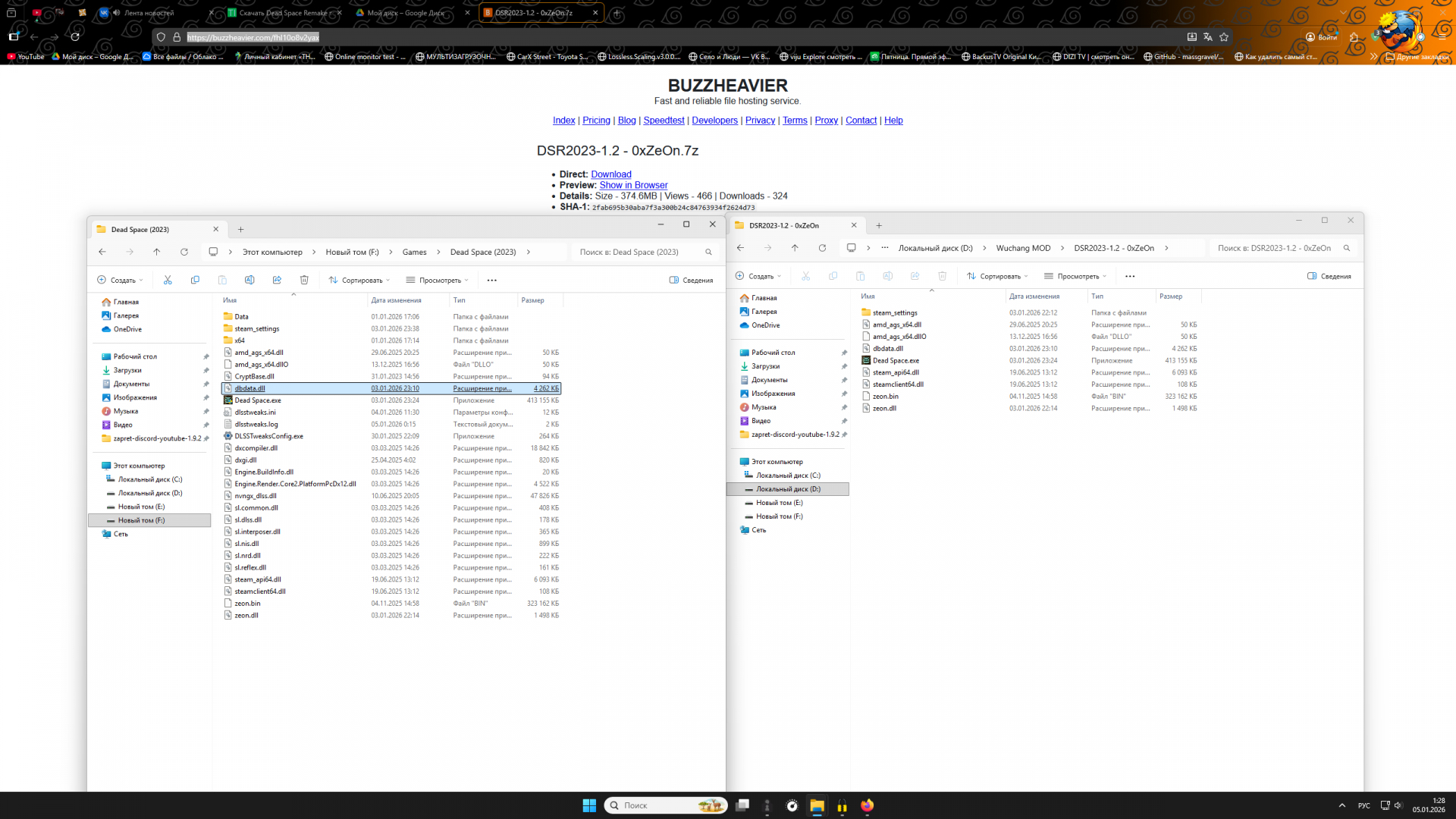Screen dimensions: 1456x819
Task: Click the Share icon in Dead Space toolbar
Action: [277, 280]
